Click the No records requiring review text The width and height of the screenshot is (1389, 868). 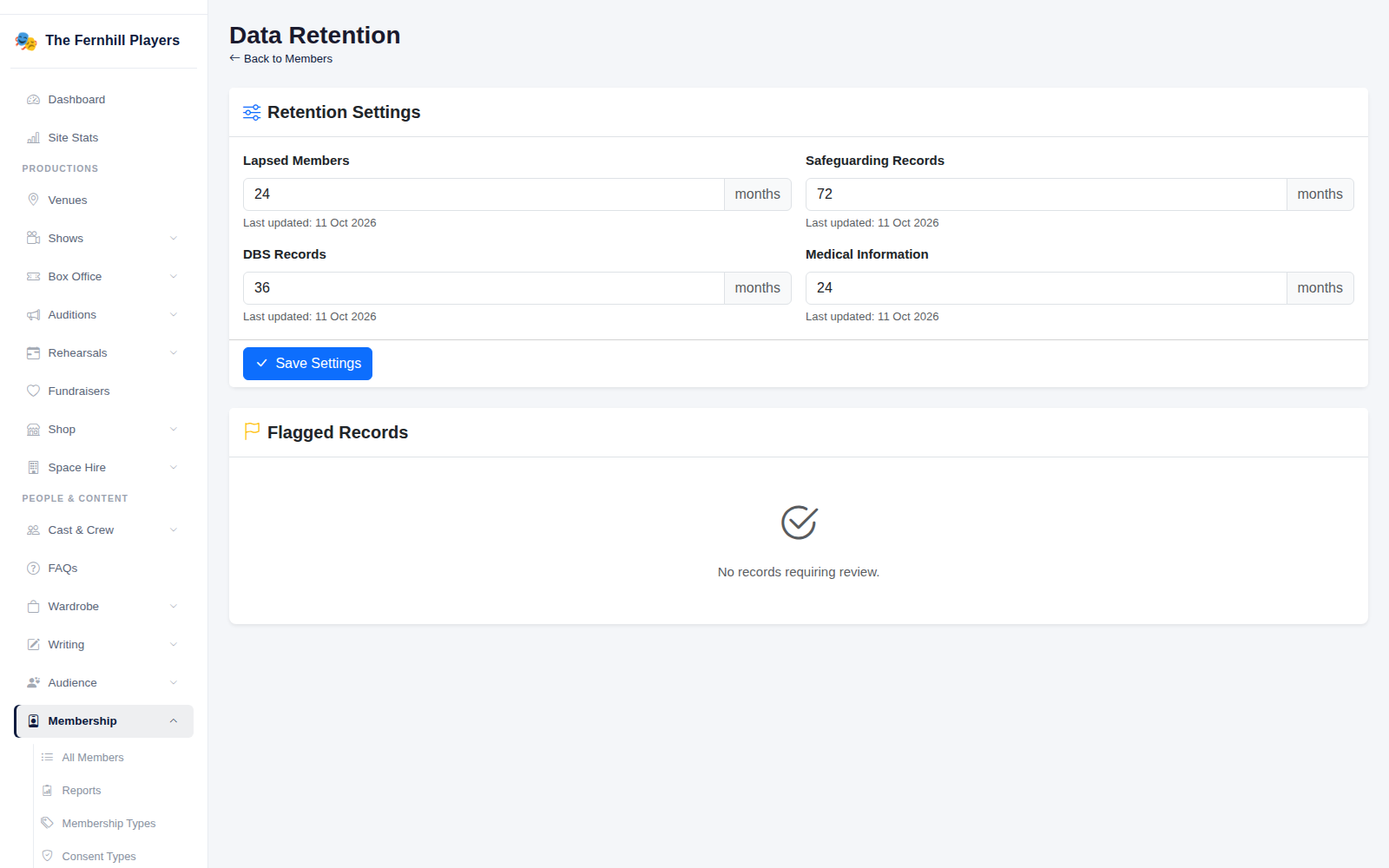(x=799, y=572)
